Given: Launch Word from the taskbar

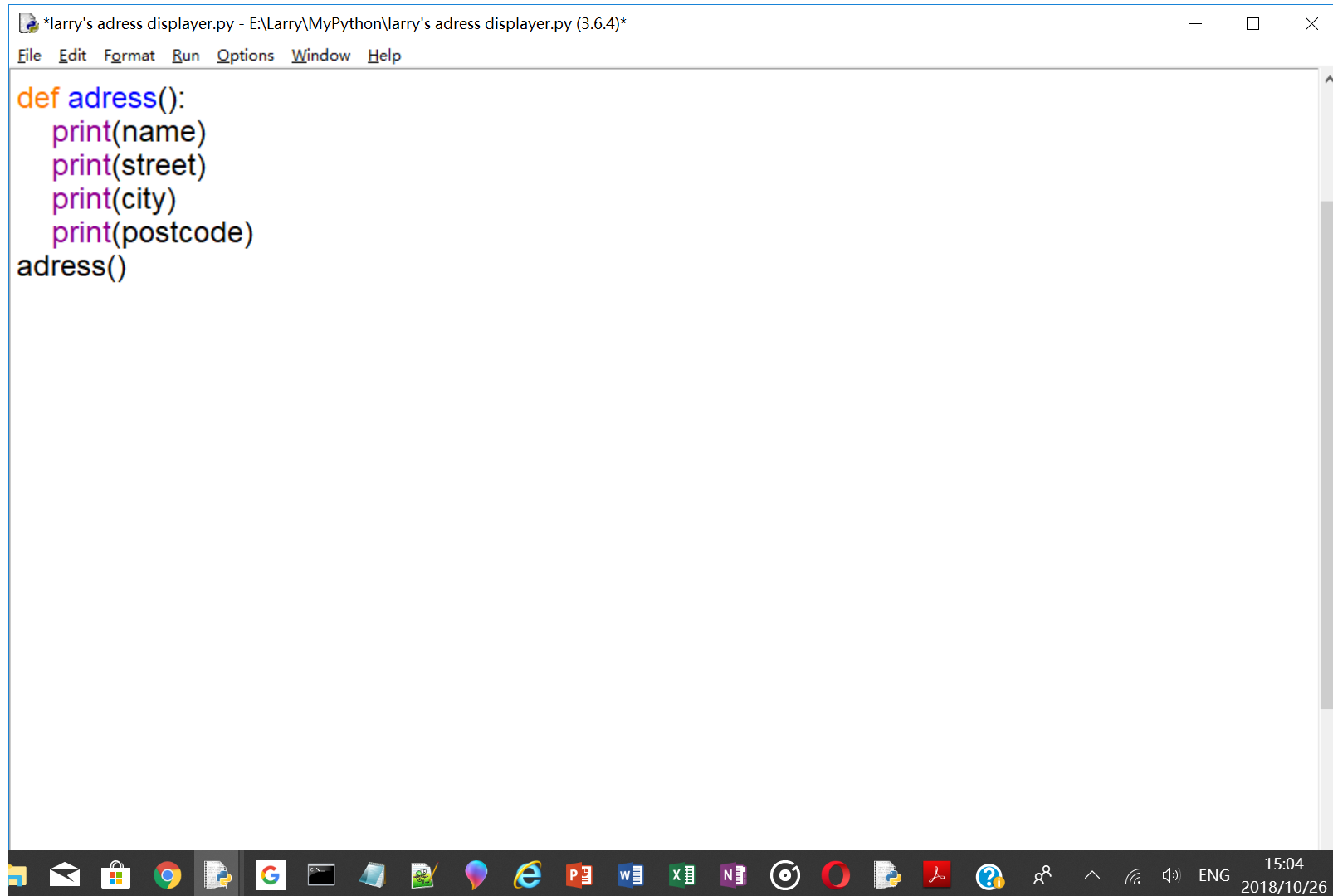Looking at the screenshot, I should (630, 874).
